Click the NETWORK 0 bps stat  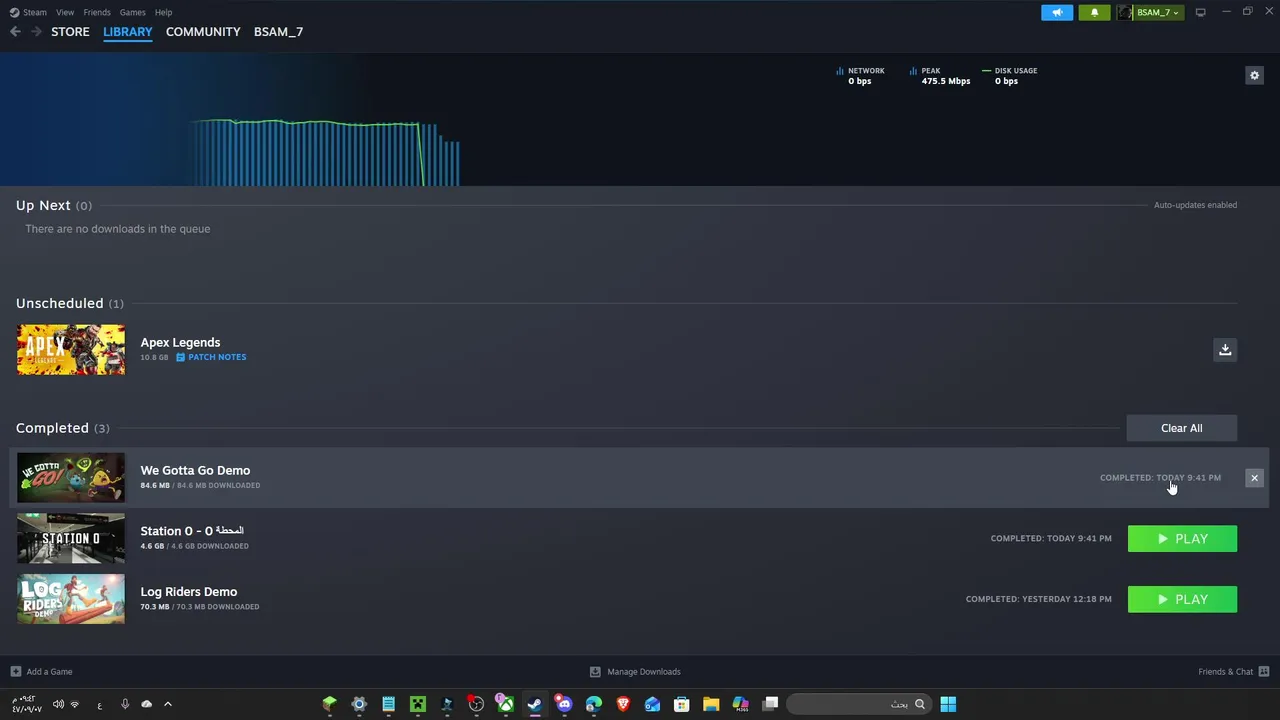[x=860, y=76]
